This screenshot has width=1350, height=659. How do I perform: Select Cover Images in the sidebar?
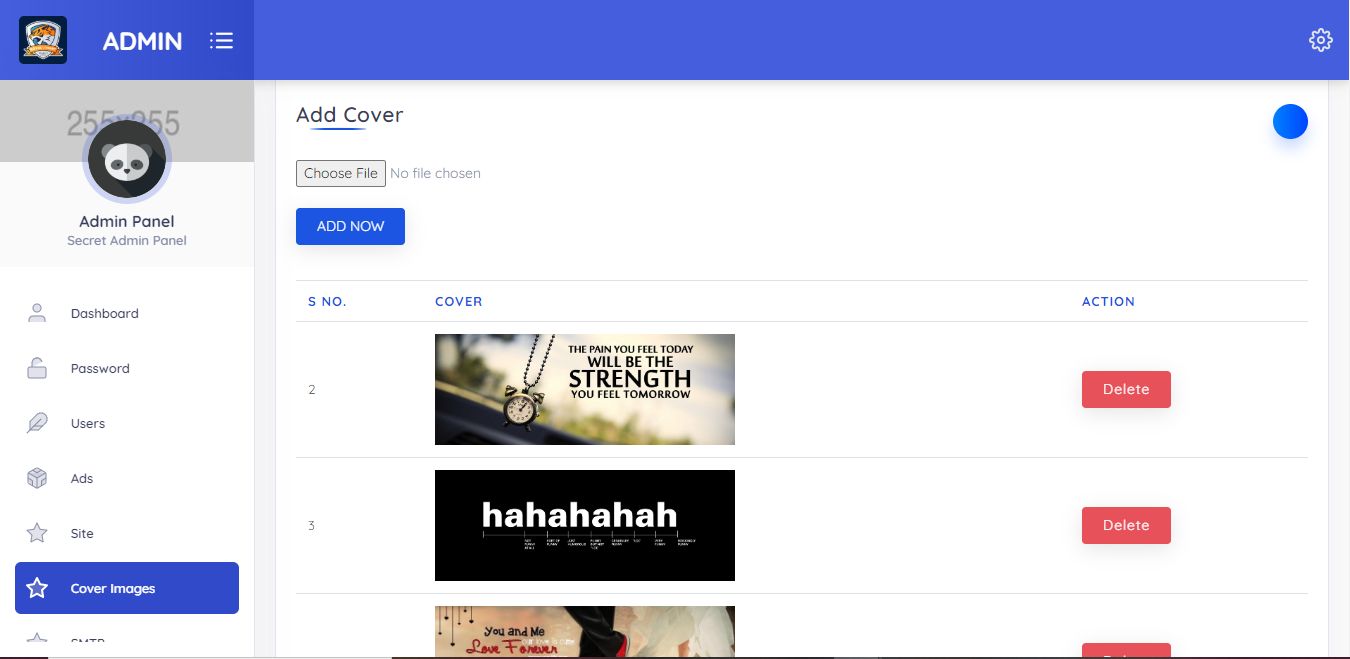[x=127, y=588]
